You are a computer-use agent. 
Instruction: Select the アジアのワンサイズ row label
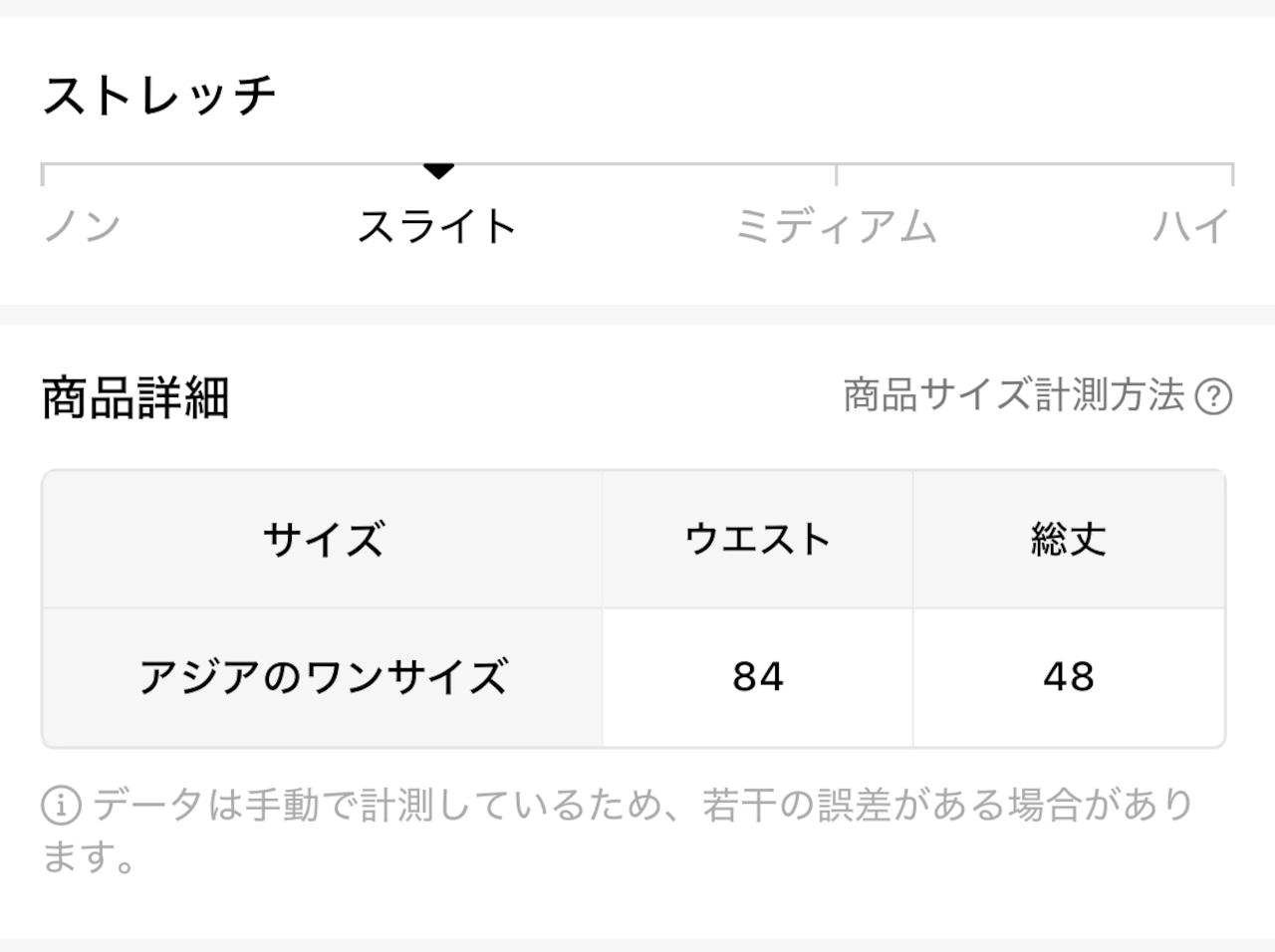(323, 677)
